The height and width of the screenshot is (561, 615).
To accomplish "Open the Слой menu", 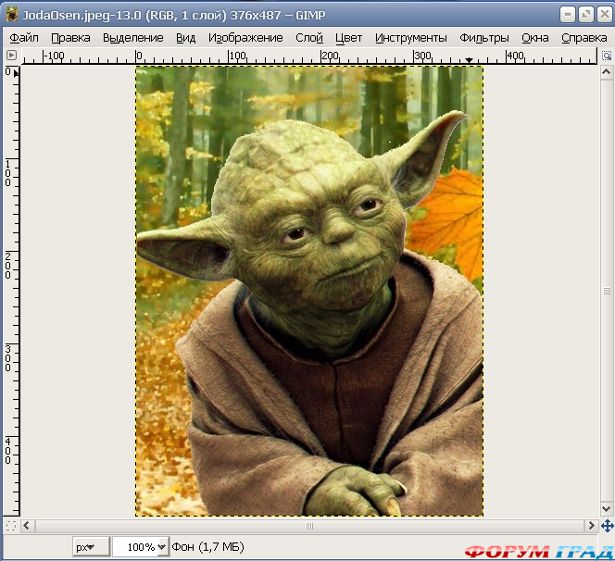I will point(309,38).
